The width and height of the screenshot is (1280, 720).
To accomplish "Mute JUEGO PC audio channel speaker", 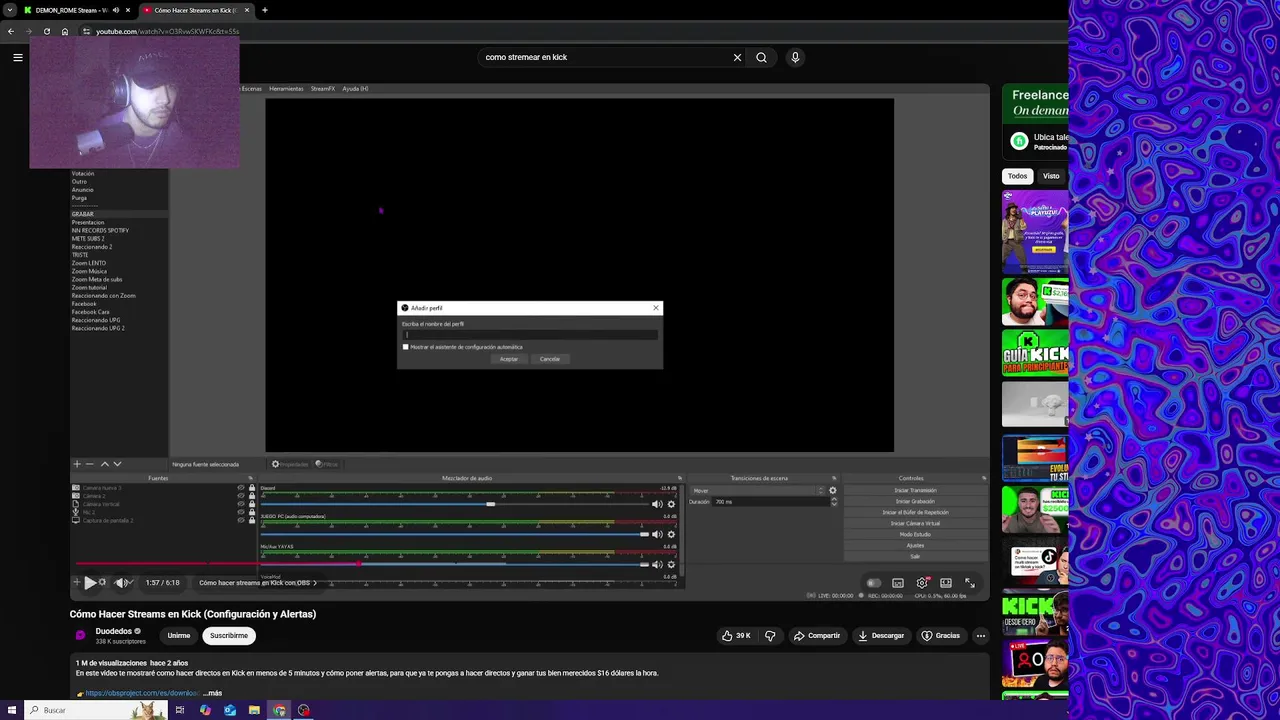I will click(x=657, y=534).
